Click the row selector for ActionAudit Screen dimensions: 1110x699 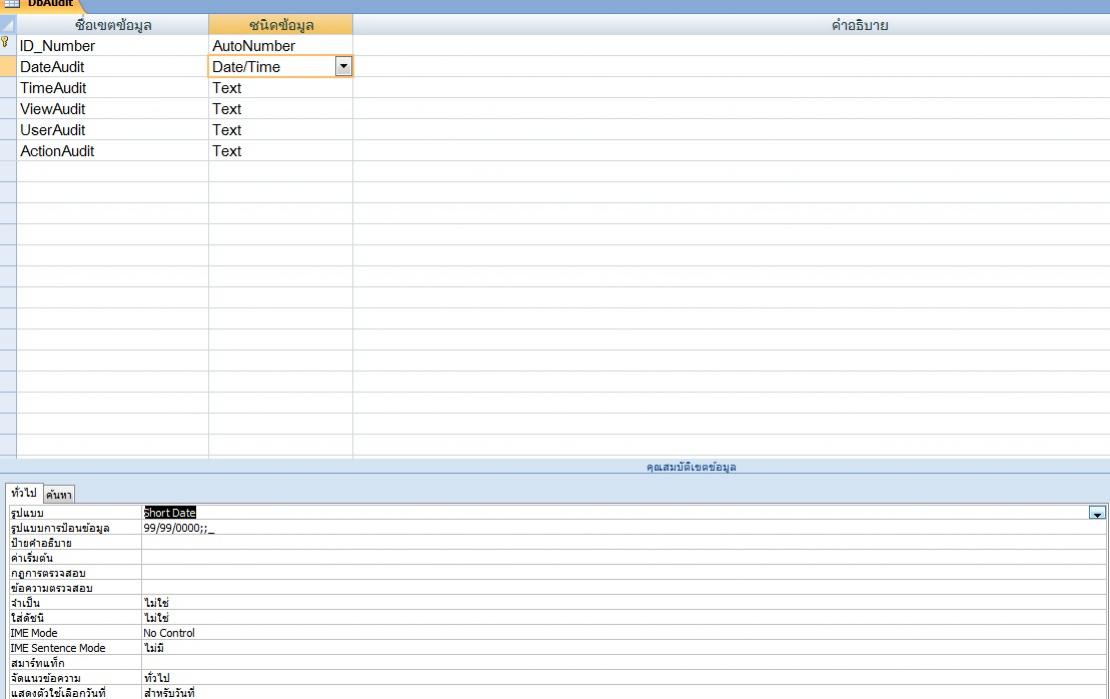[x=8, y=151]
